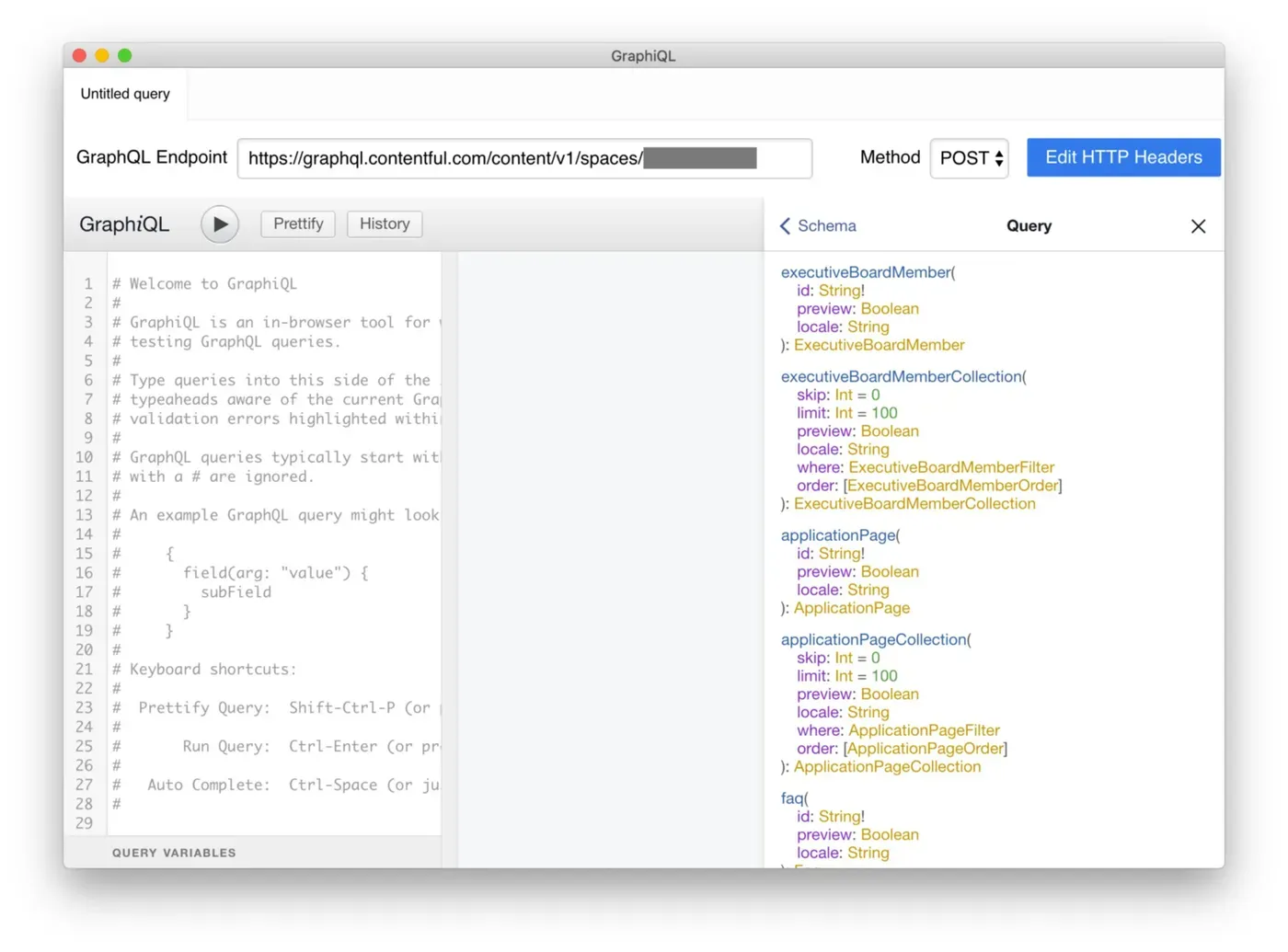
Task: Zoom the window with the green traffic light
Action: pos(124,55)
